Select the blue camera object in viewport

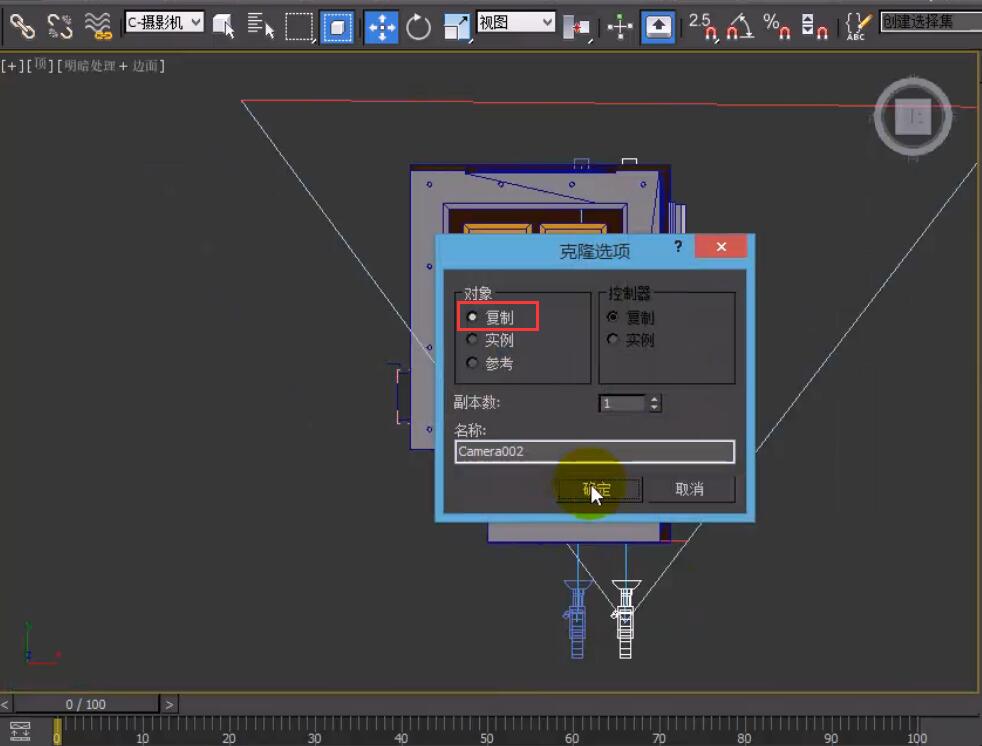[577, 620]
